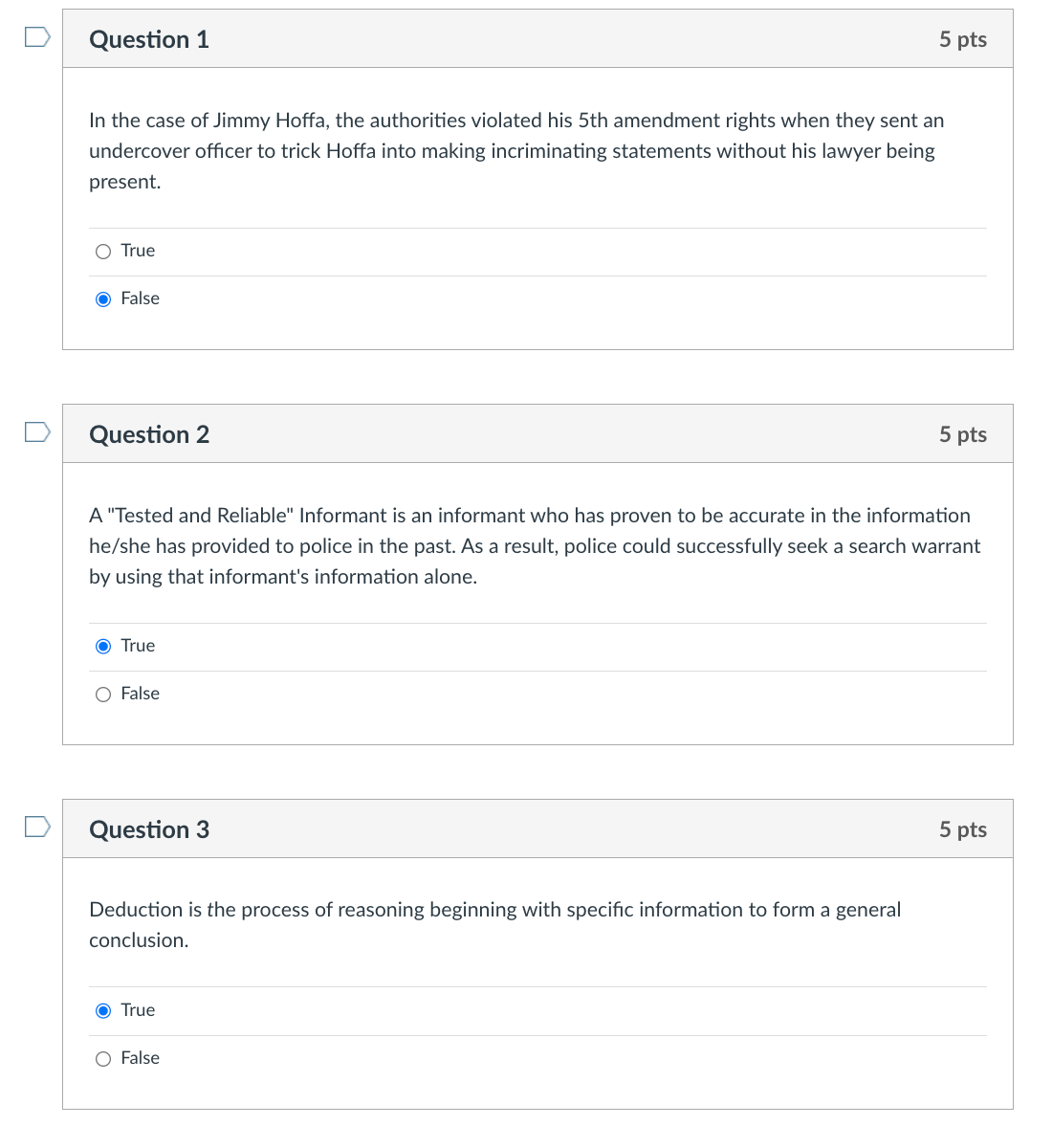Select False for Question 3
This screenshot has width=1052, height=1148.
103,1058
